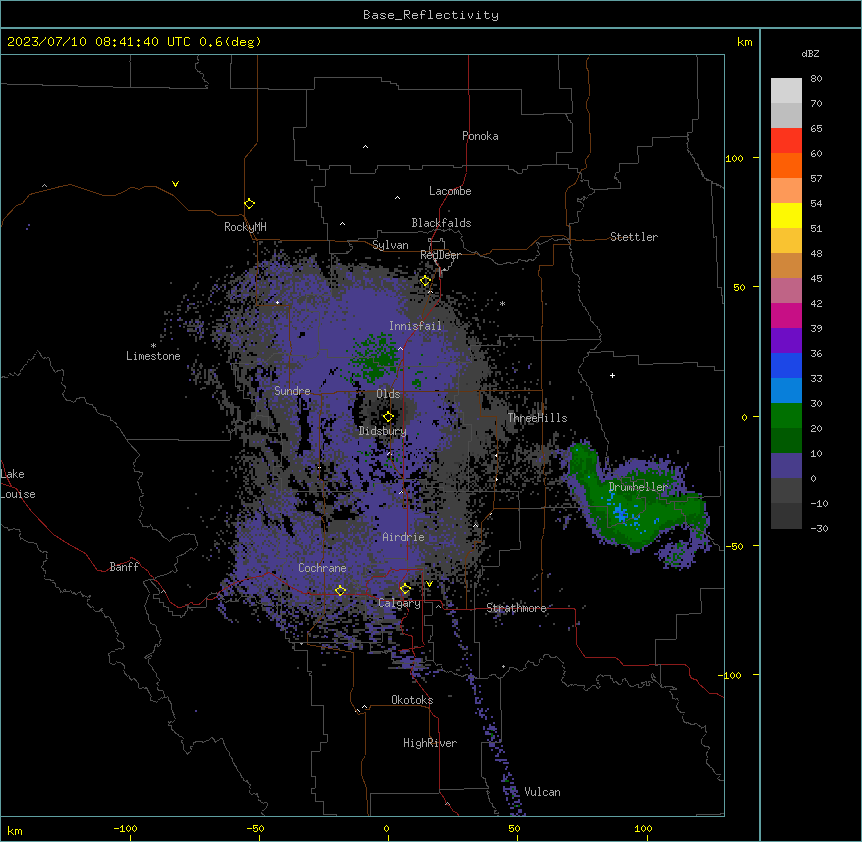Click the 100 tick on vertical axis
The width and height of the screenshot is (862, 842).
pos(734,158)
